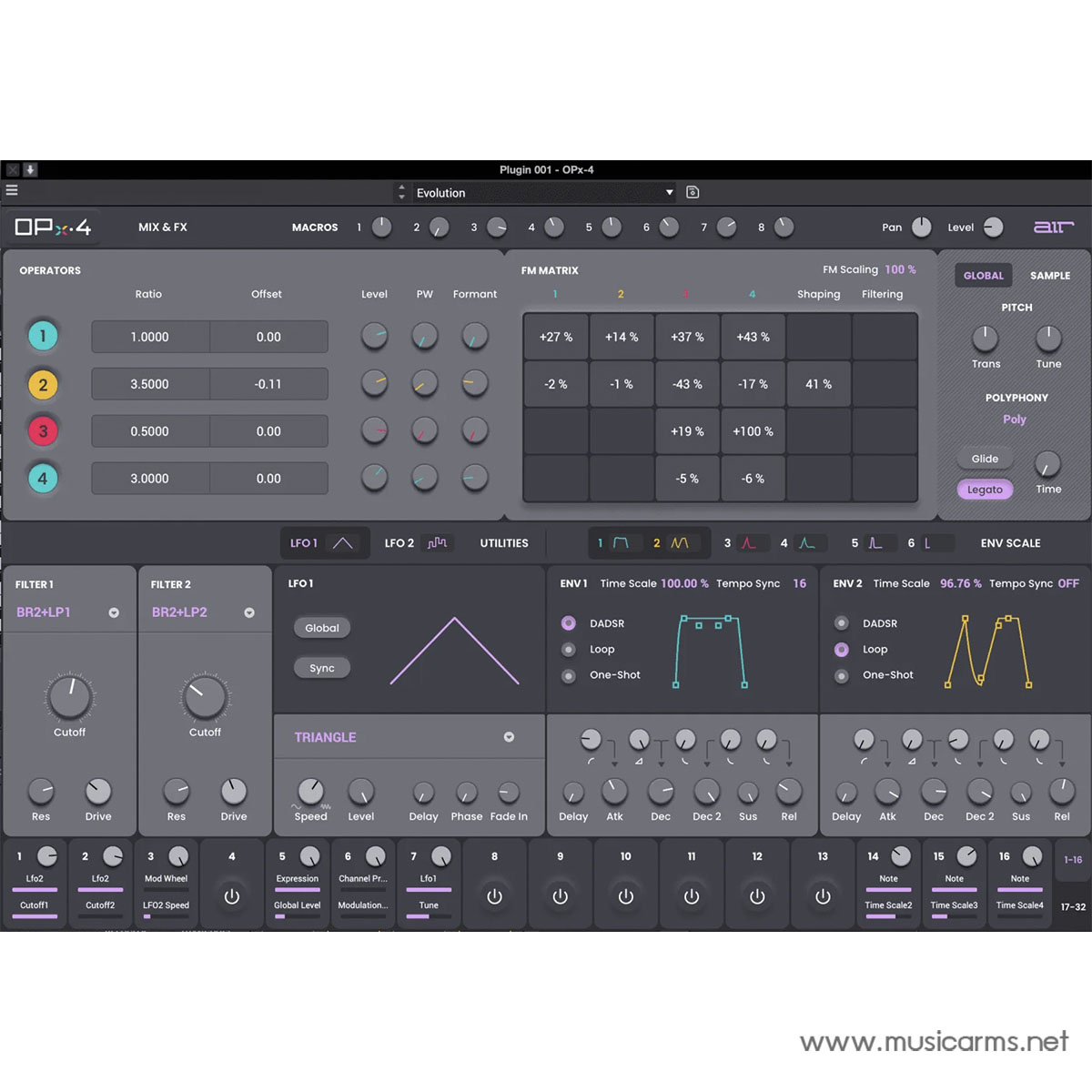Select Loop mode for ENV 1
The width and height of the screenshot is (1092, 1092).
point(569,650)
